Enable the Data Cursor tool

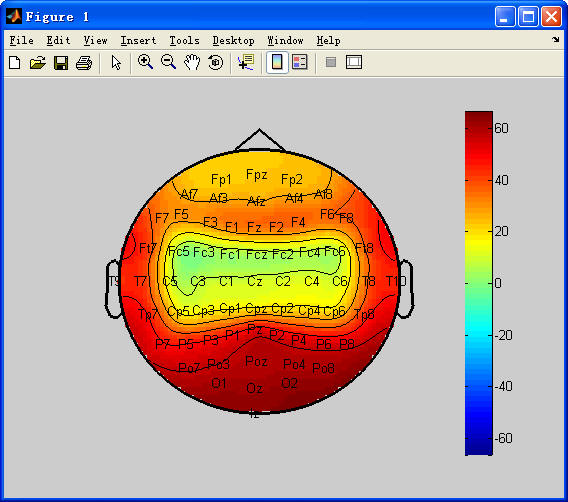246,62
